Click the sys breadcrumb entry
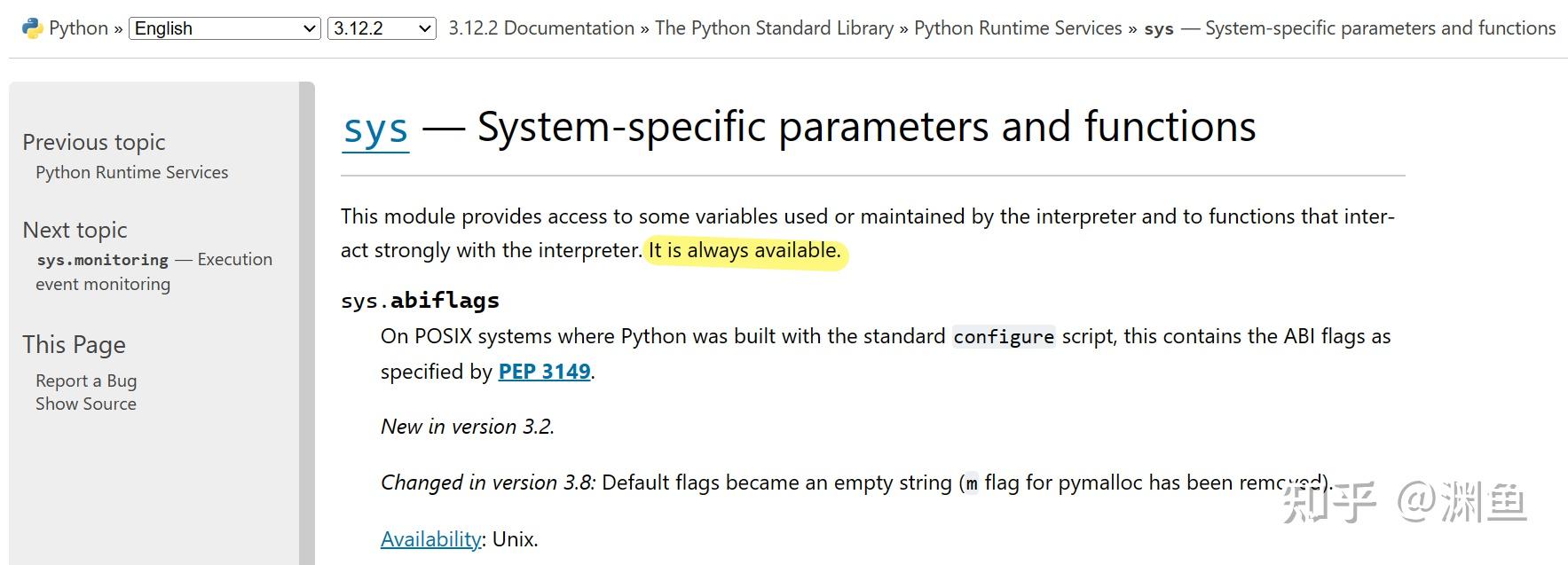The height and width of the screenshot is (565, 1568). click(1158, 27)
